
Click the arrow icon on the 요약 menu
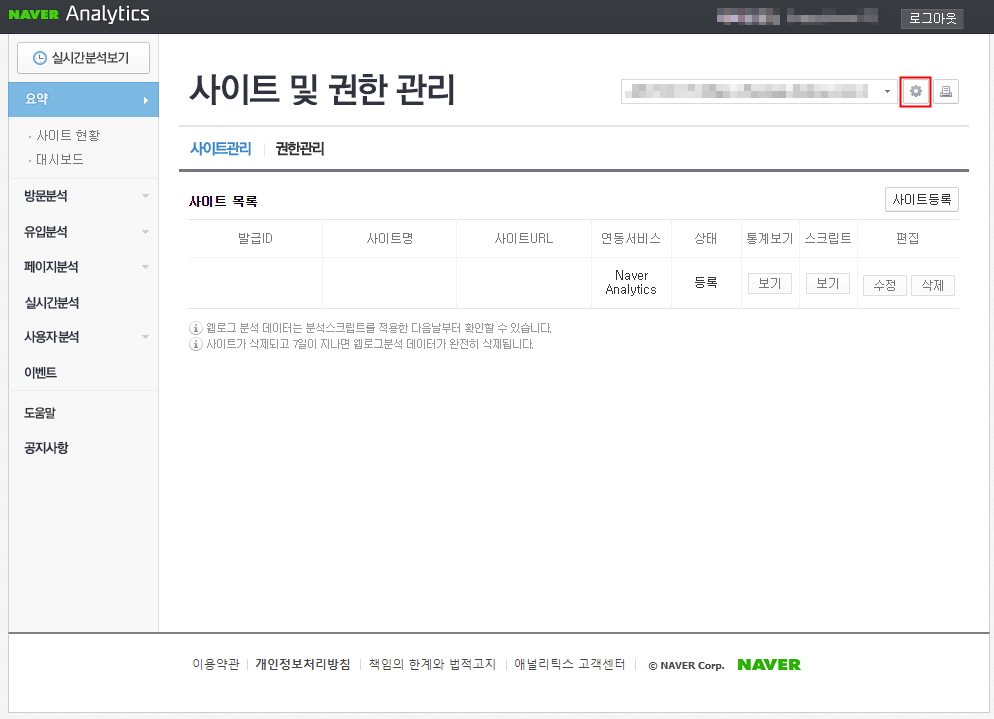point(144,99)
